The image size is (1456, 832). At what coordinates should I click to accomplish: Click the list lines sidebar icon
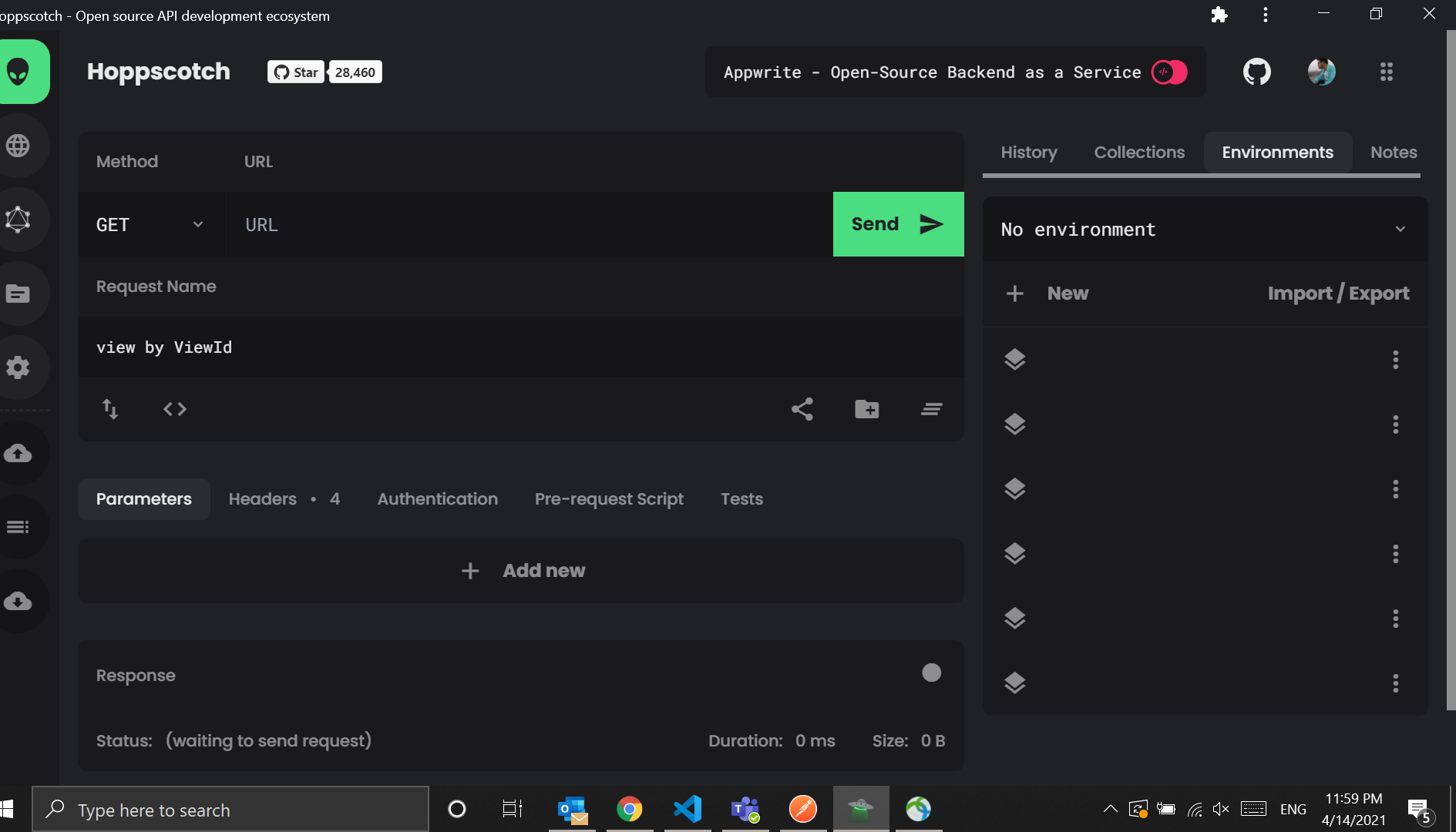(18, 527)
